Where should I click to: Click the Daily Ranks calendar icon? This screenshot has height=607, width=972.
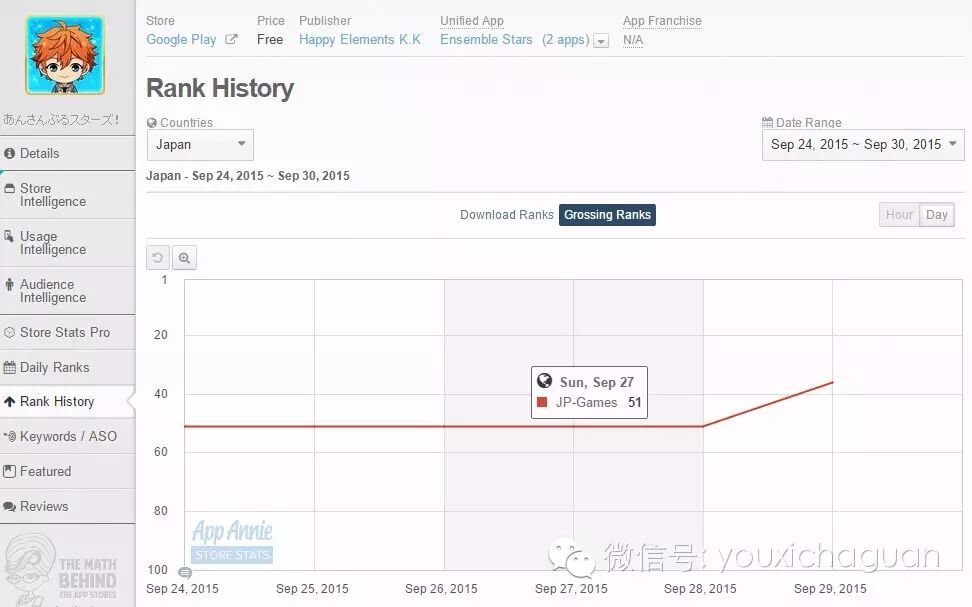pos(9,367)
